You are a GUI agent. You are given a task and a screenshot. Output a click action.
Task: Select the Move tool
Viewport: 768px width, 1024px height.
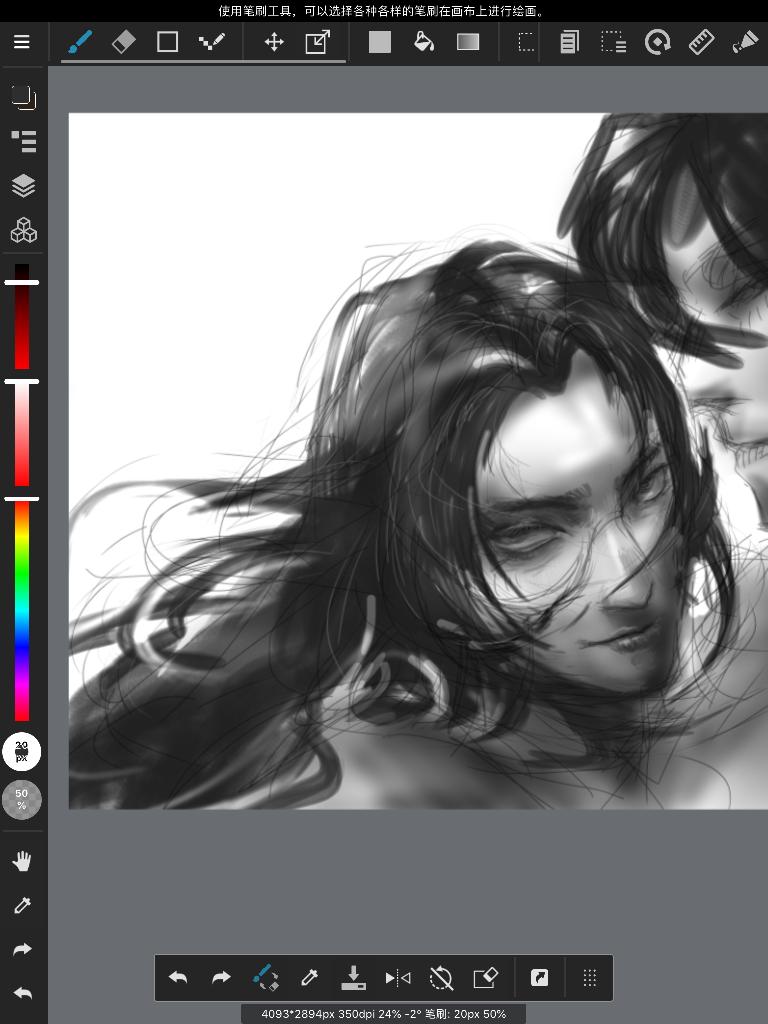point(274,42)
